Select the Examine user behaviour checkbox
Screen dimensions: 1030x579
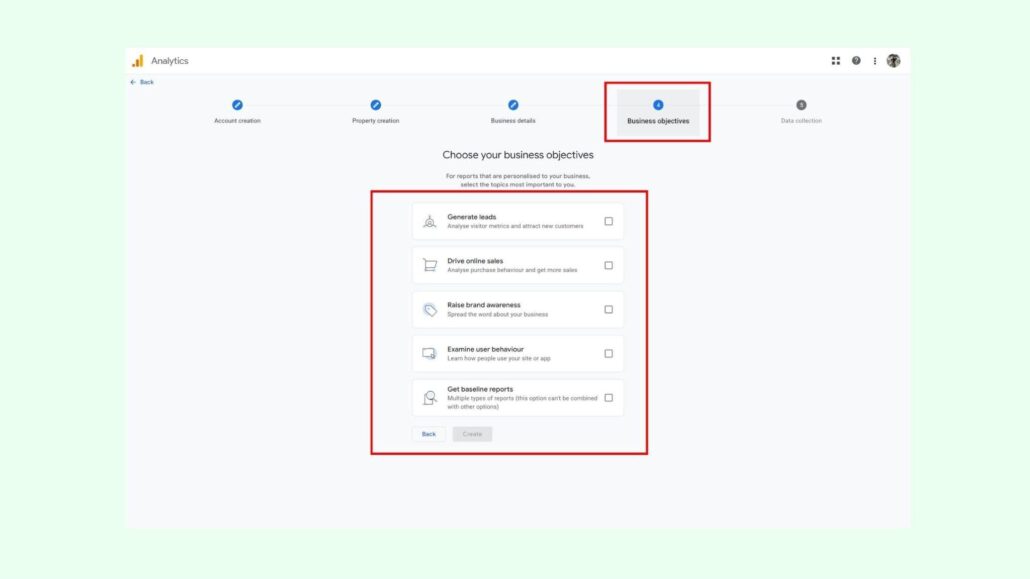click(x=608, y=354)
